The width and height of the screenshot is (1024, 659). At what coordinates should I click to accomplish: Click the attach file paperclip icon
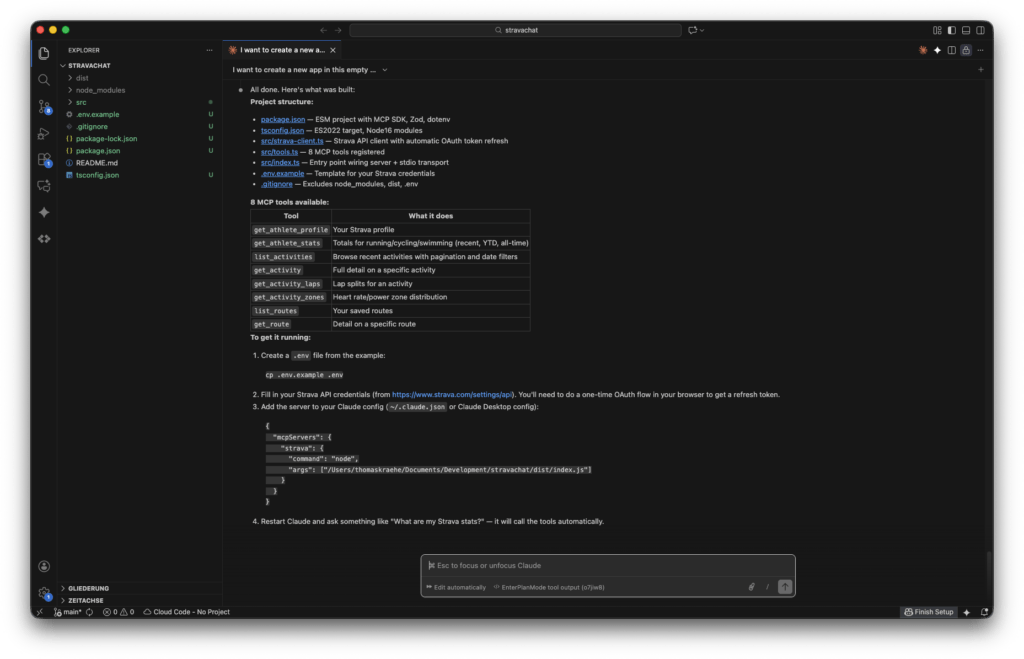click(752, 587)
